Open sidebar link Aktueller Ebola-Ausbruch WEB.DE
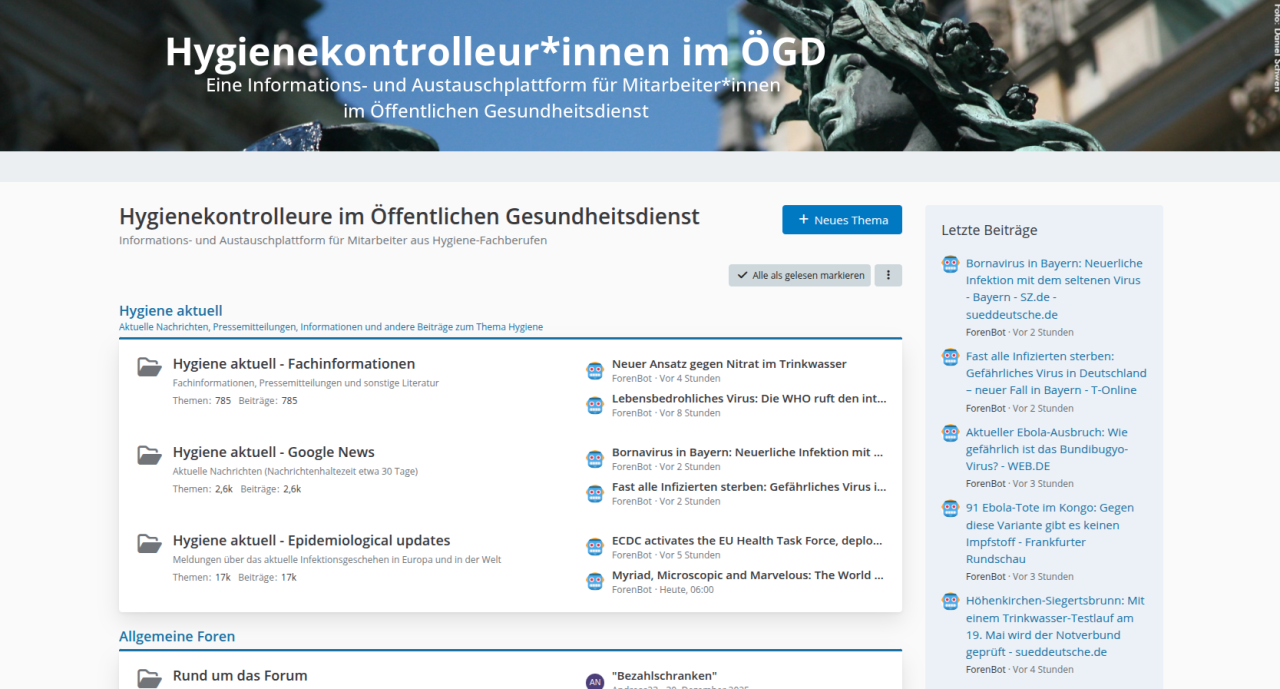This screenshot has height=689, width=1280. coord(1047,449)
